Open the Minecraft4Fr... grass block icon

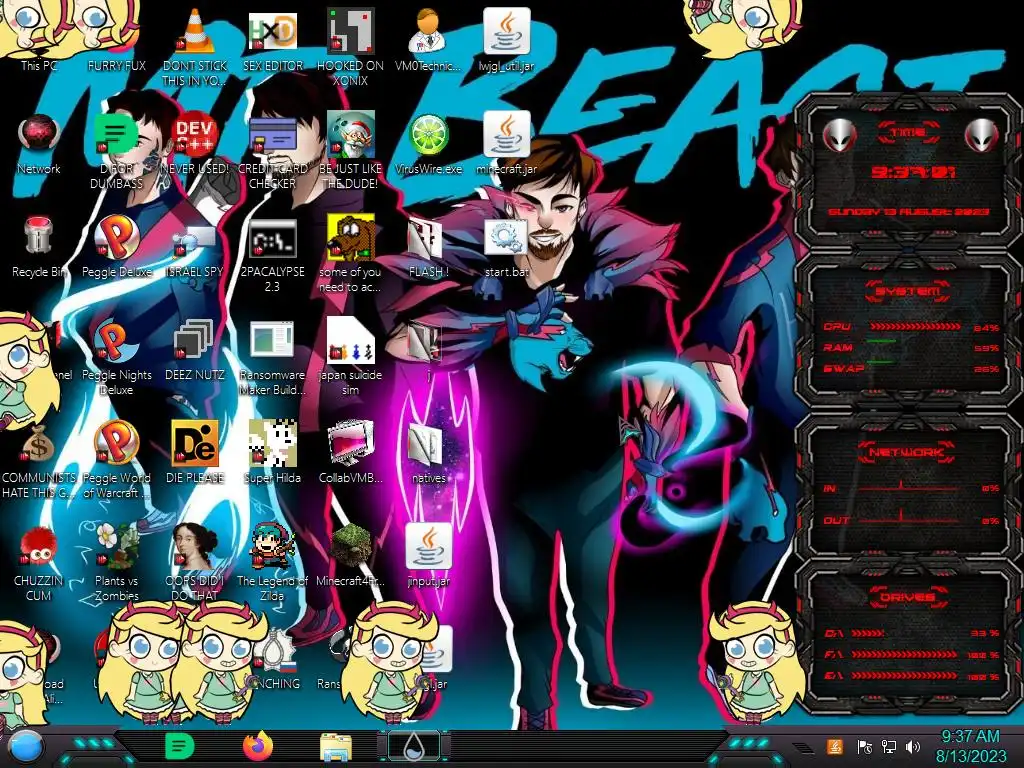tap(350, 546)
